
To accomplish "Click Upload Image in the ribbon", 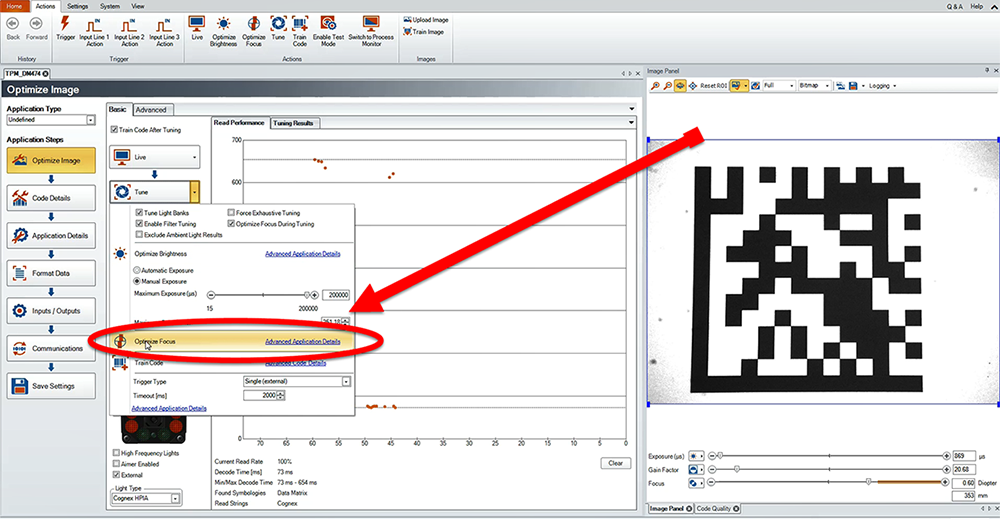I will [426, 19].
